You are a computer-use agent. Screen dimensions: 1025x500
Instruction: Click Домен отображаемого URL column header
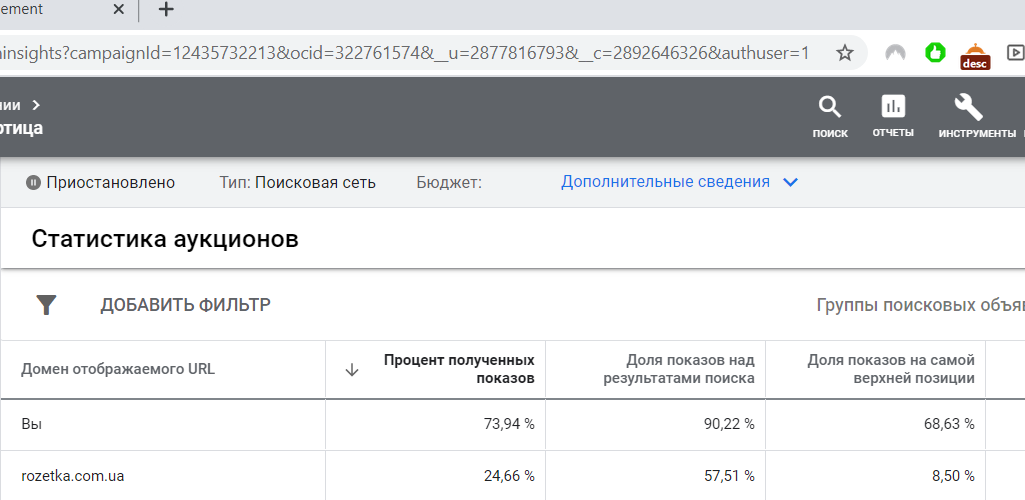tap(118, 369)
